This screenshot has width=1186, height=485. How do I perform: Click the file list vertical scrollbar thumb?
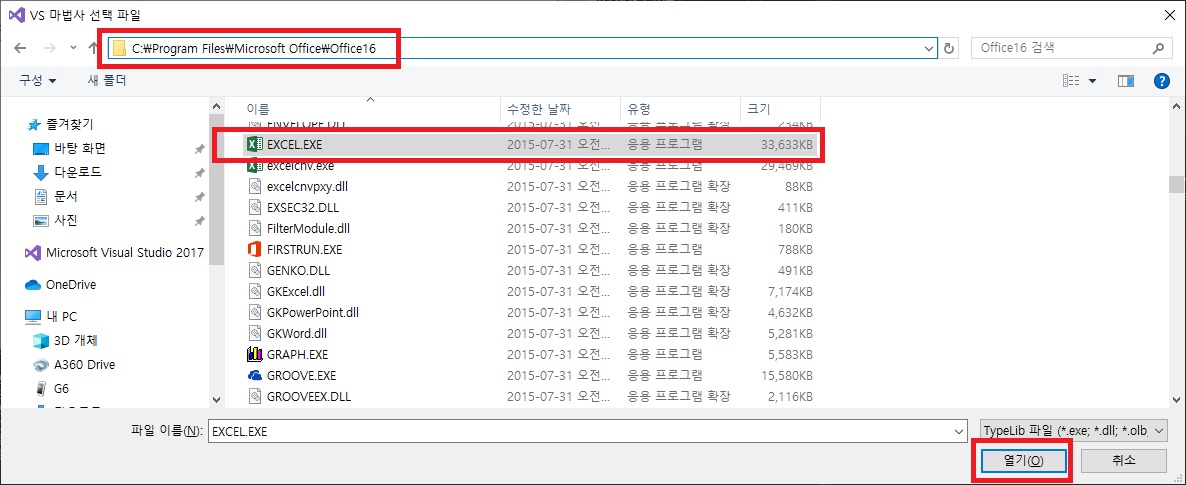[x=1175, y=185]
